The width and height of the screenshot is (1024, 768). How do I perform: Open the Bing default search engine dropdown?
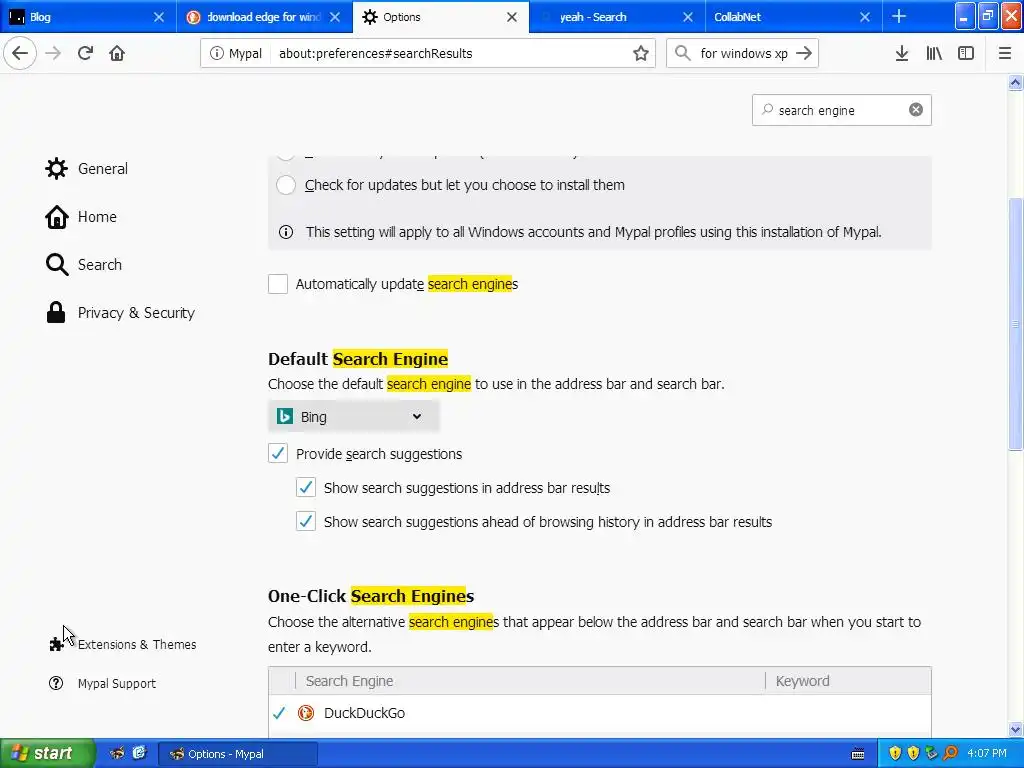pos(353,417)
